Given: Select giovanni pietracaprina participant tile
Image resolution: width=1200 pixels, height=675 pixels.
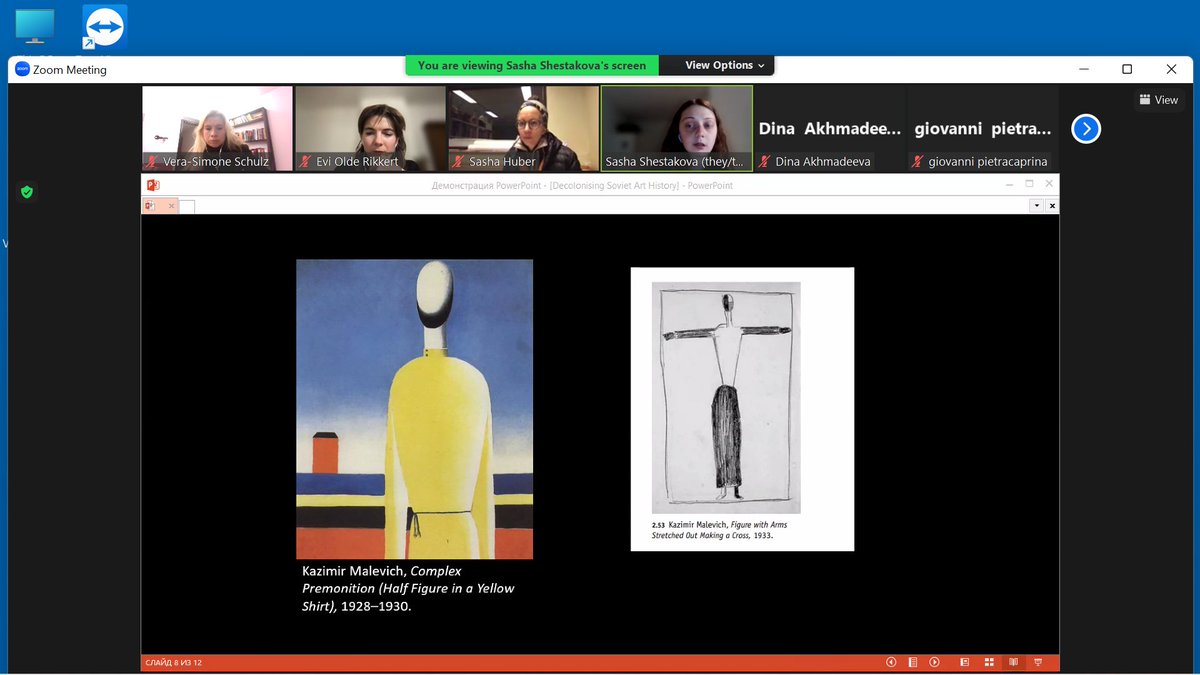Looking at the screenshot, I should pos(982,128).
